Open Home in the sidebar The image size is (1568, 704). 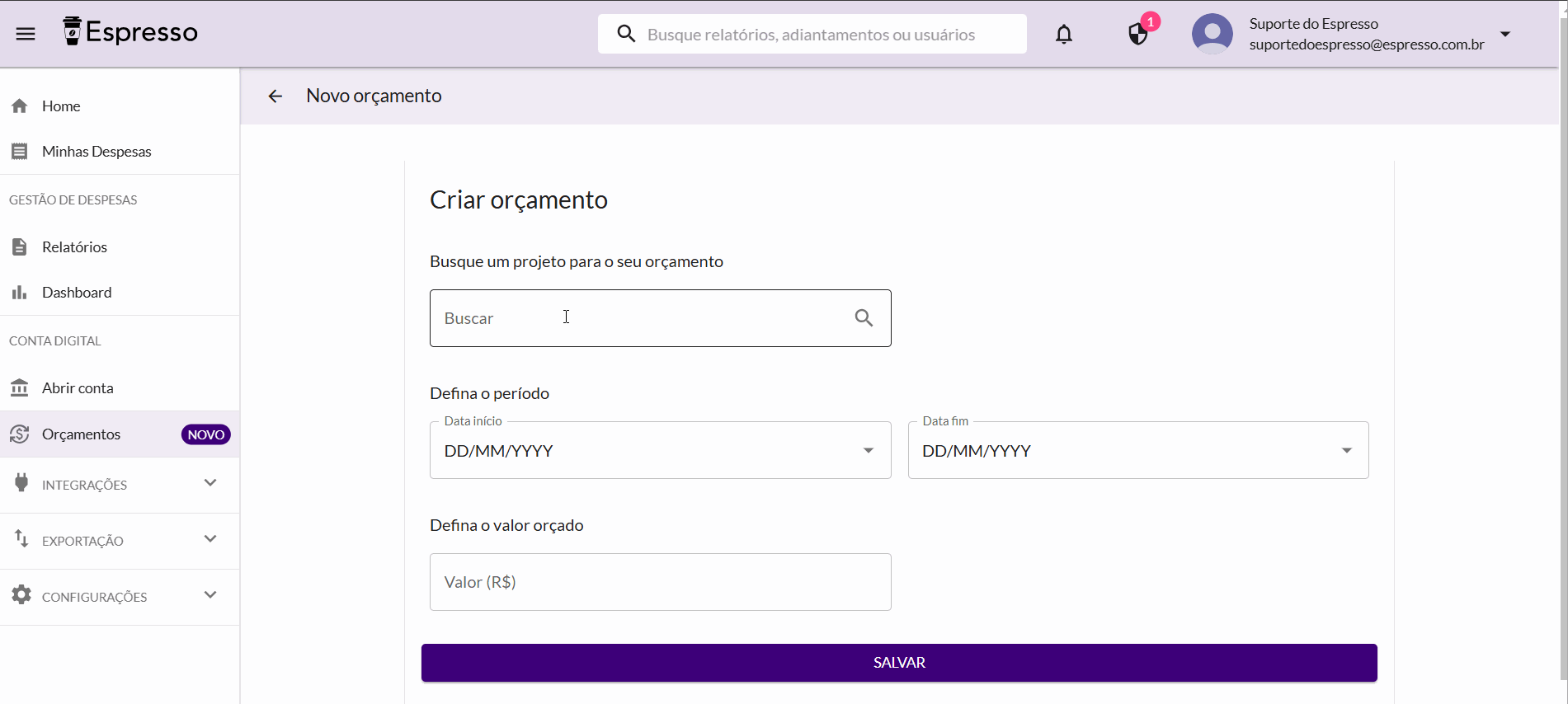[120, 106]
